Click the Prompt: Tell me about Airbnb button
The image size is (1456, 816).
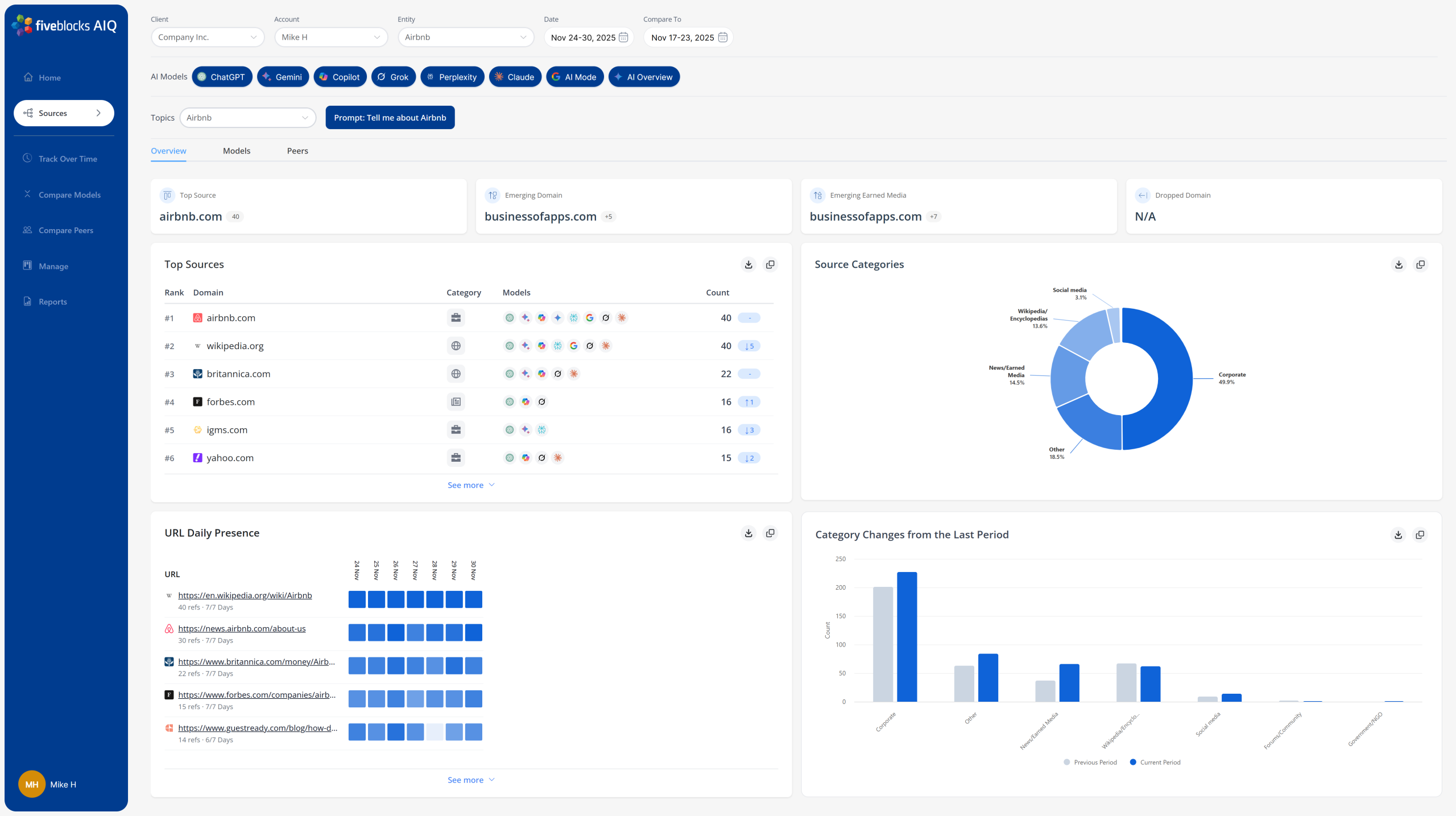click(x=390, y=118)
